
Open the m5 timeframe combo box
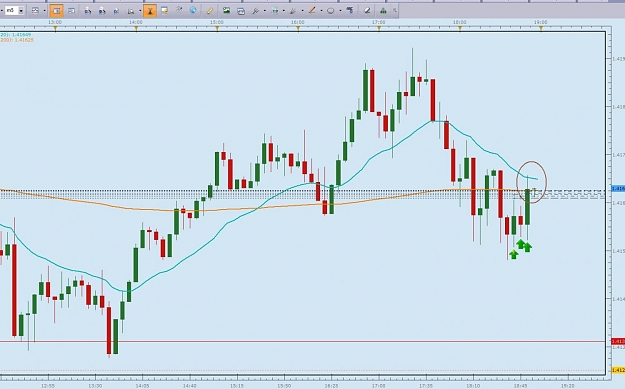pos(13,10)
